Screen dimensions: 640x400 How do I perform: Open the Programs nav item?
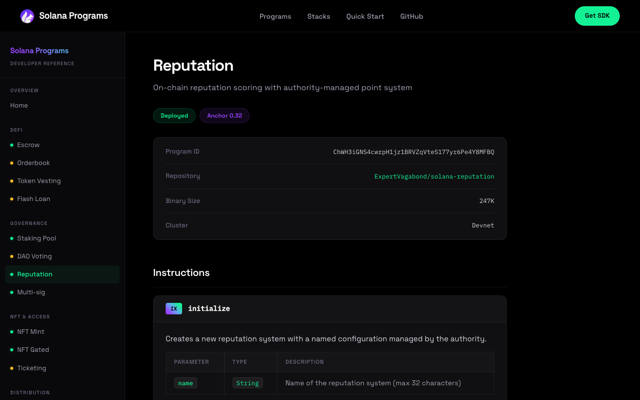[x=275, y=16]
